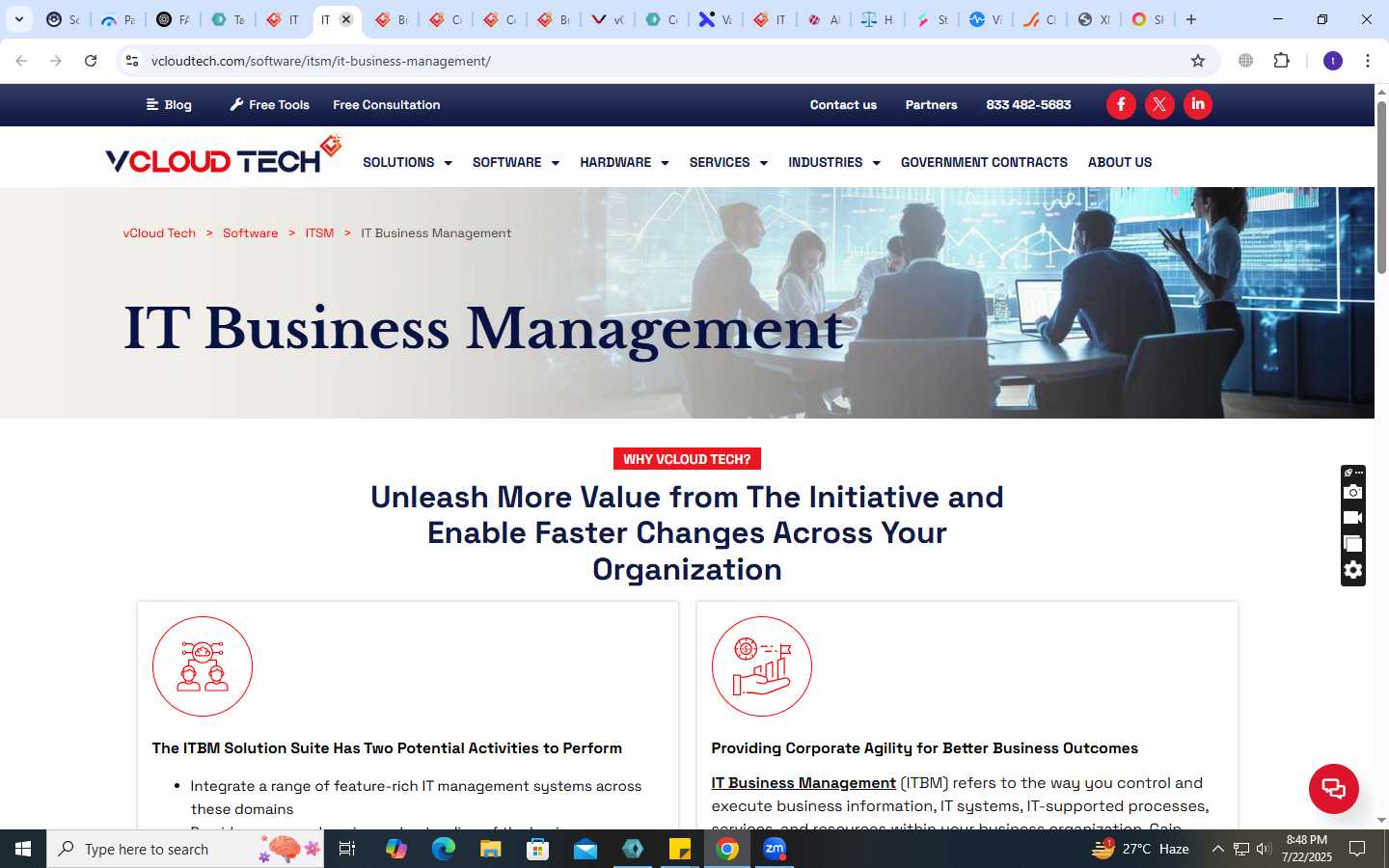View site information icon in address bar
Image resolution: width=1389 pixels, height=868 pixels.
point(132,61)
